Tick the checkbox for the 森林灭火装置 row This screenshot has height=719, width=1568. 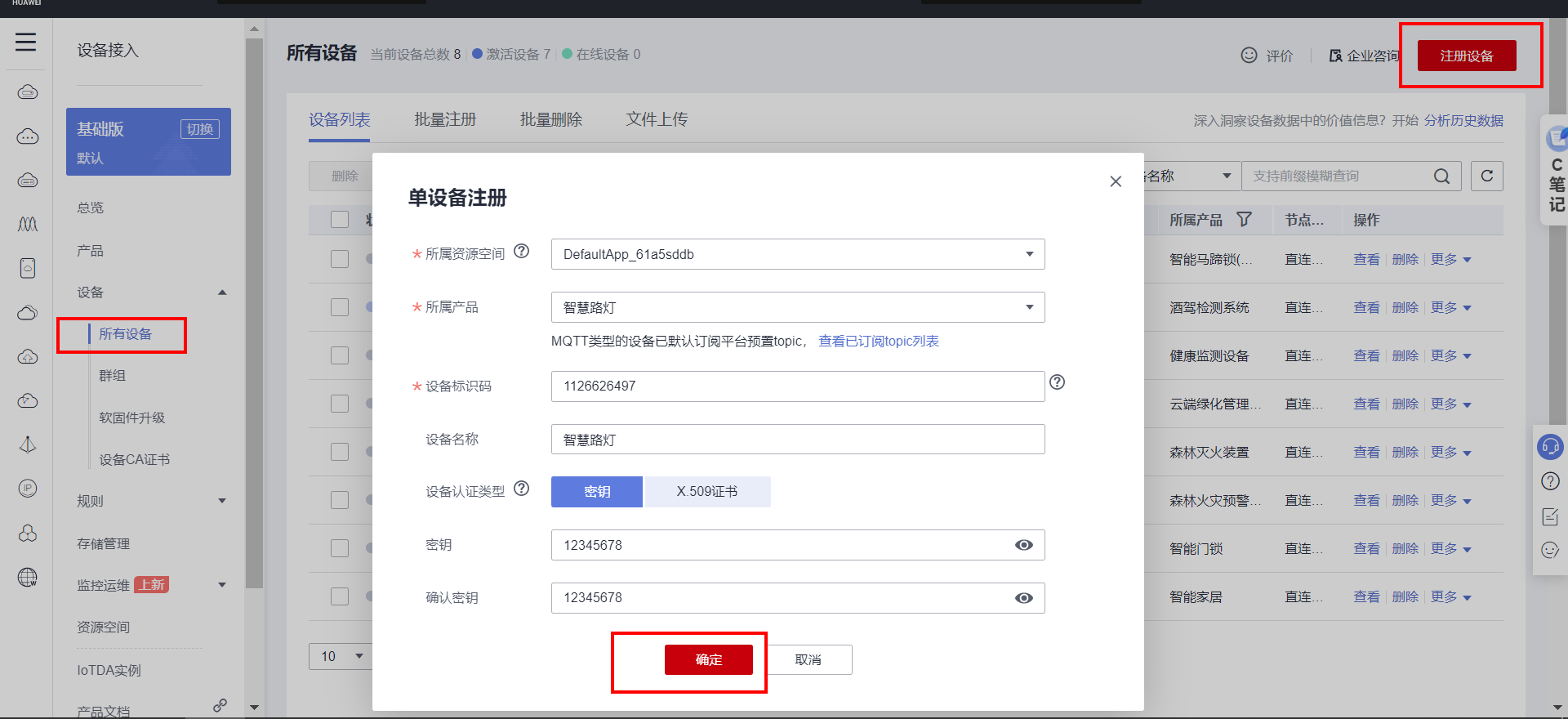[340, 452]
